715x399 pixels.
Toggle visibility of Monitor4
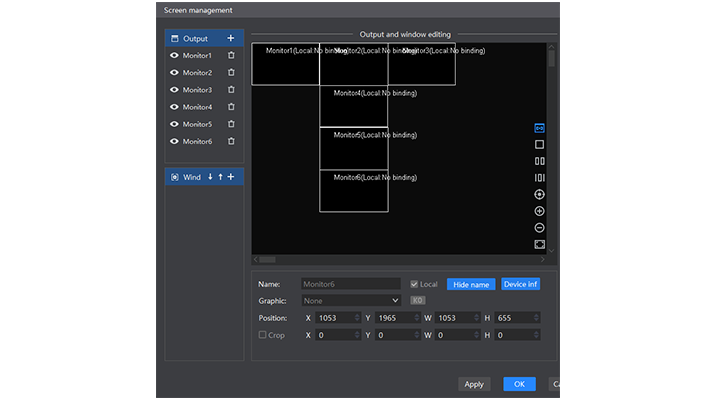(x=174, y=107)
